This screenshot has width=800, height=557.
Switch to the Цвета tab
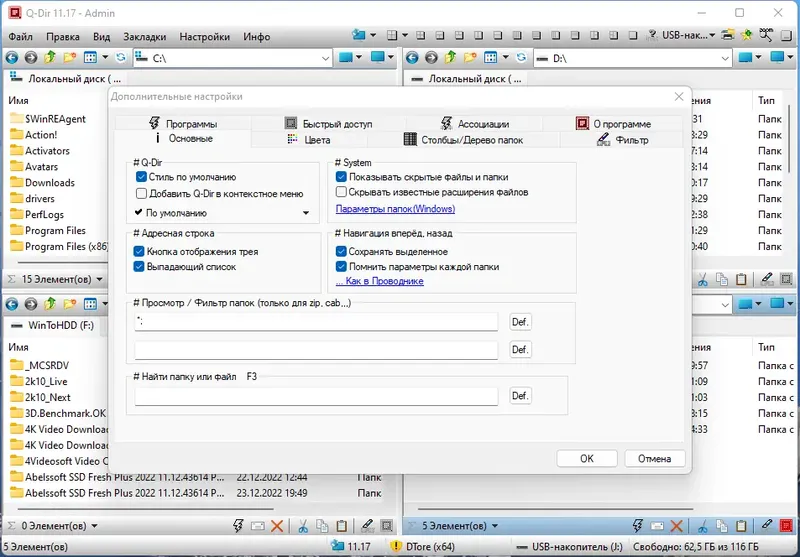[310, 140]
